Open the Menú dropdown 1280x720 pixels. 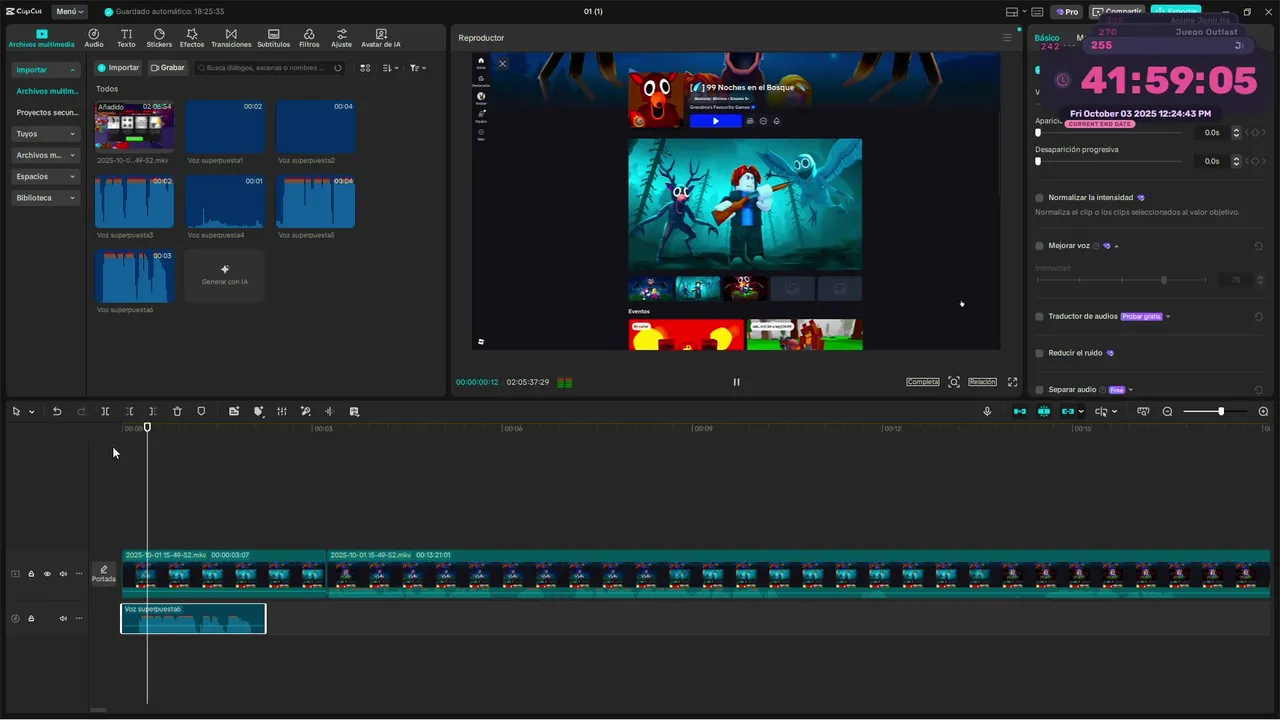click(69, 12)
